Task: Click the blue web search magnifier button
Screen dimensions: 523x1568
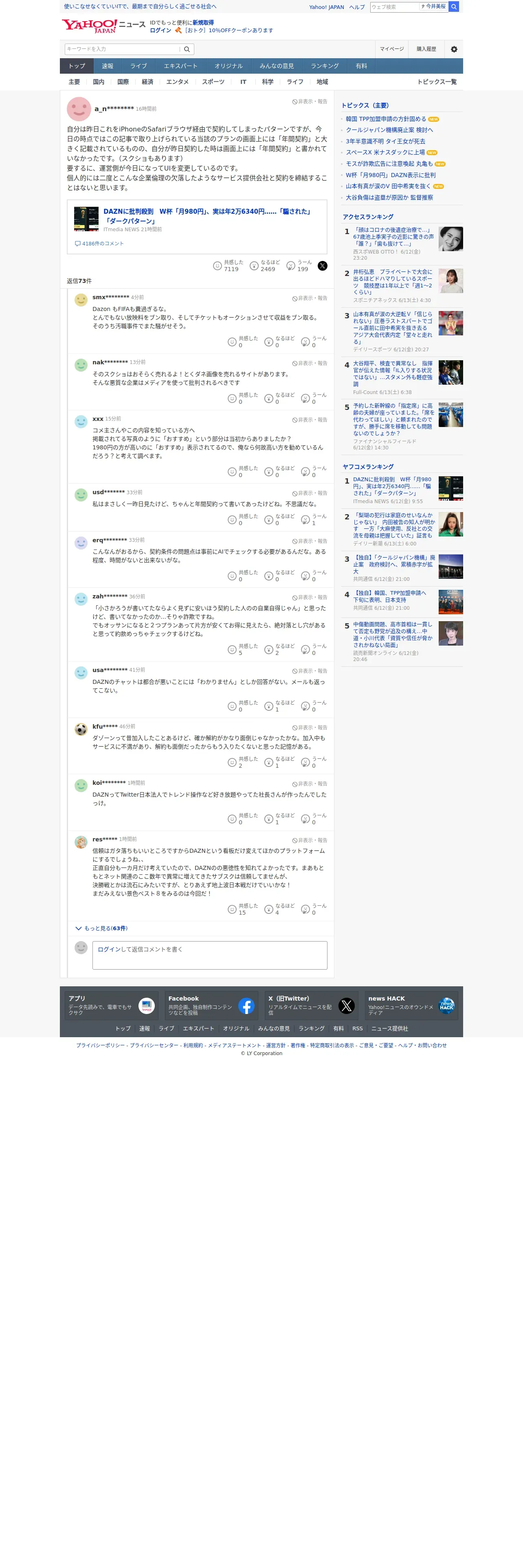Action: point(454,7)
